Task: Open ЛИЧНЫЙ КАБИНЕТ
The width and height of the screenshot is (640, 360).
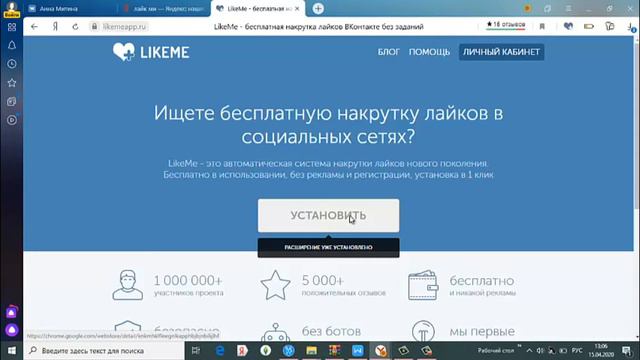Action: [x=501, y=52]
